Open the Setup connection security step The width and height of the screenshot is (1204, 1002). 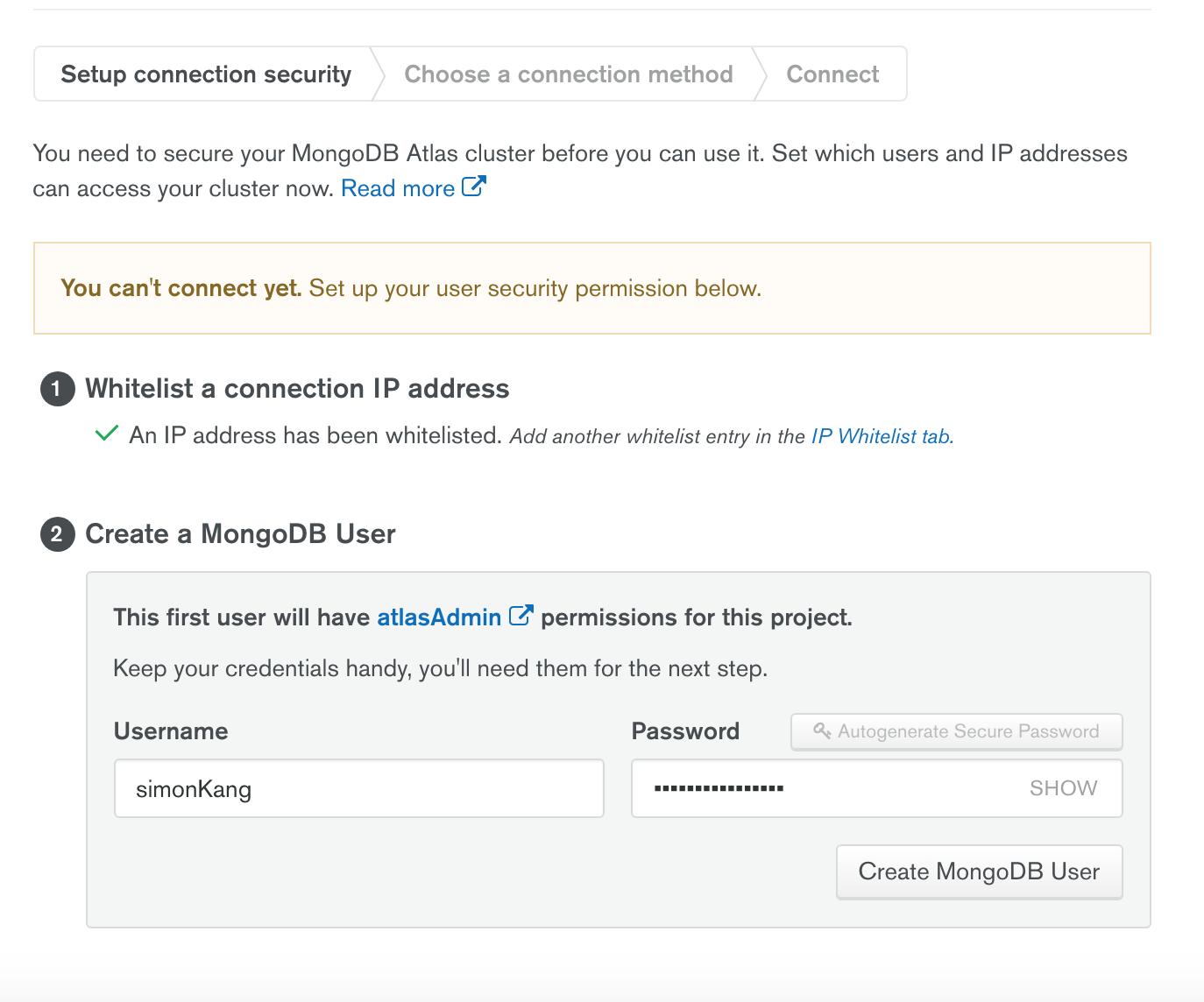point(206,74)
